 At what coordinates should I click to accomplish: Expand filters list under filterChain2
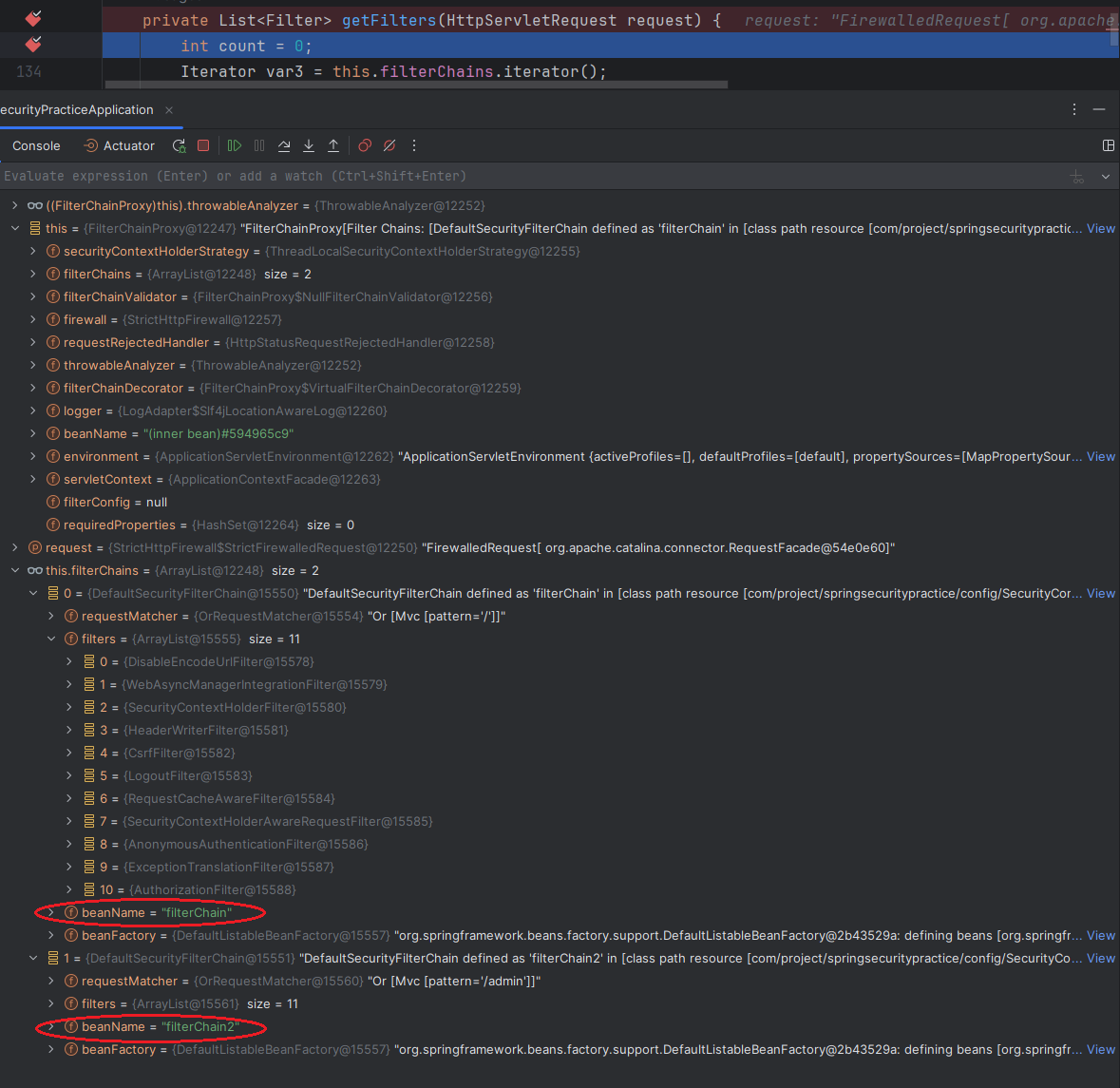[x=52, y=1003]
